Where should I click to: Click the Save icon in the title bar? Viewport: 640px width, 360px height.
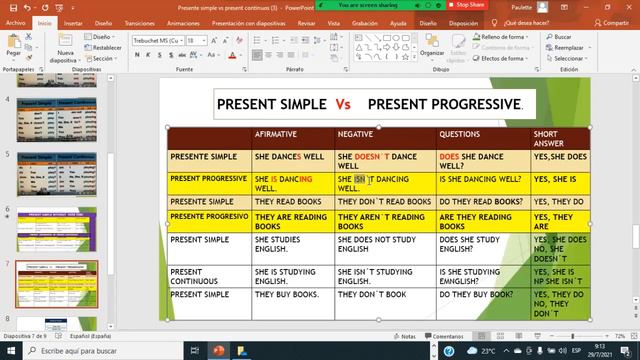pos(13,8)
